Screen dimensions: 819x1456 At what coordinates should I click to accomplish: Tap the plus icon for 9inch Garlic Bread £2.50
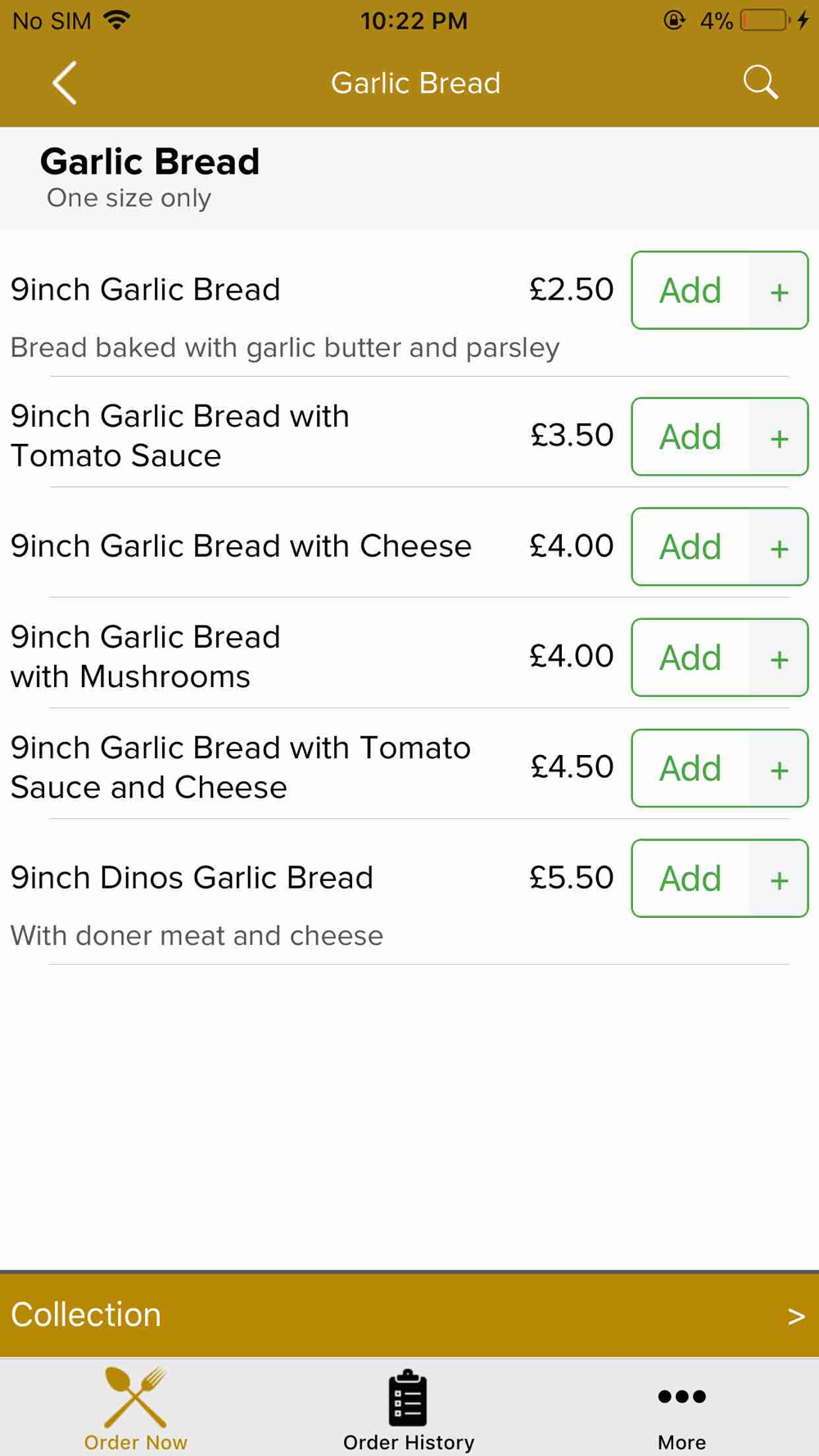point(779,291)
